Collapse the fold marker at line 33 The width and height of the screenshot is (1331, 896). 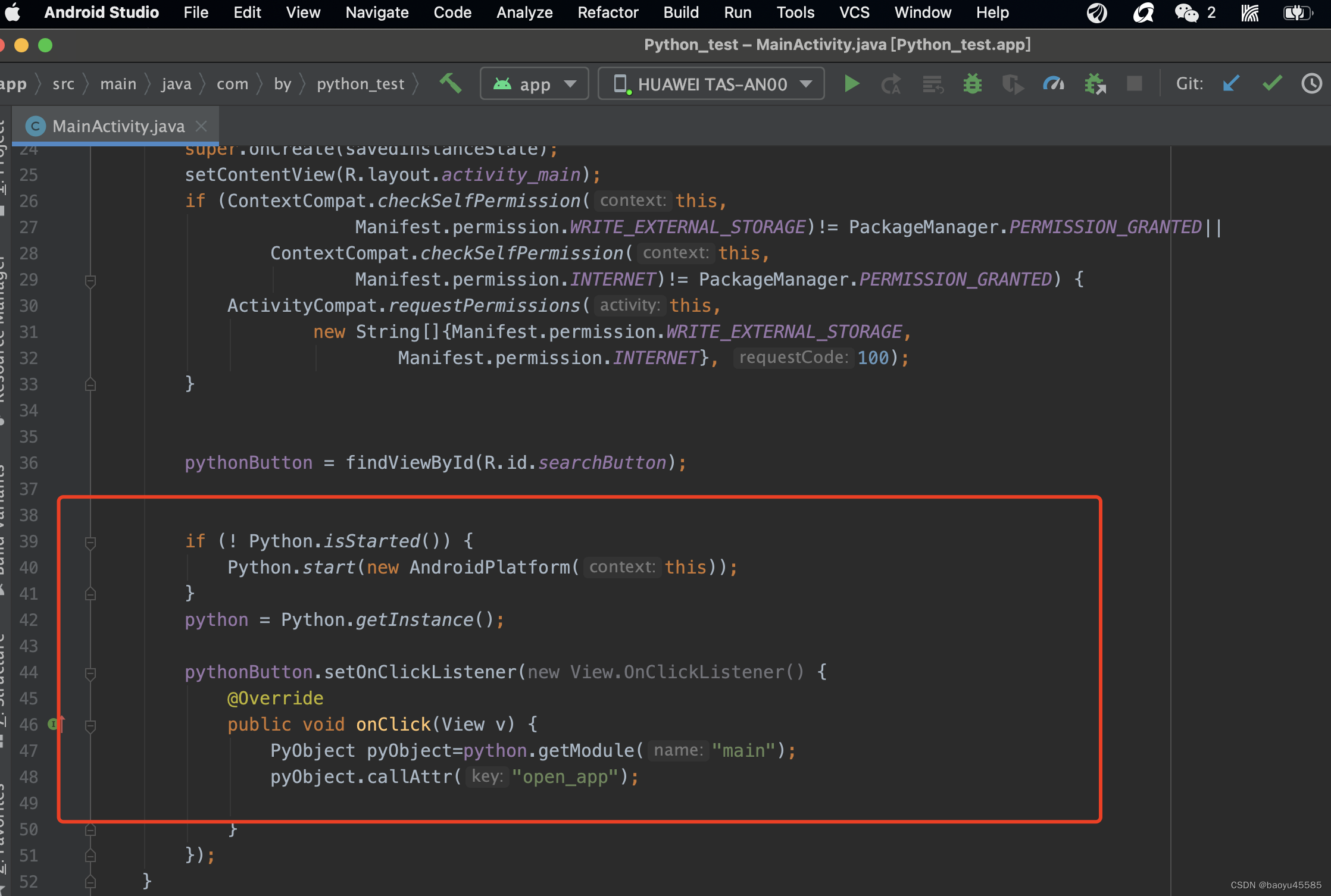point(90,384)
